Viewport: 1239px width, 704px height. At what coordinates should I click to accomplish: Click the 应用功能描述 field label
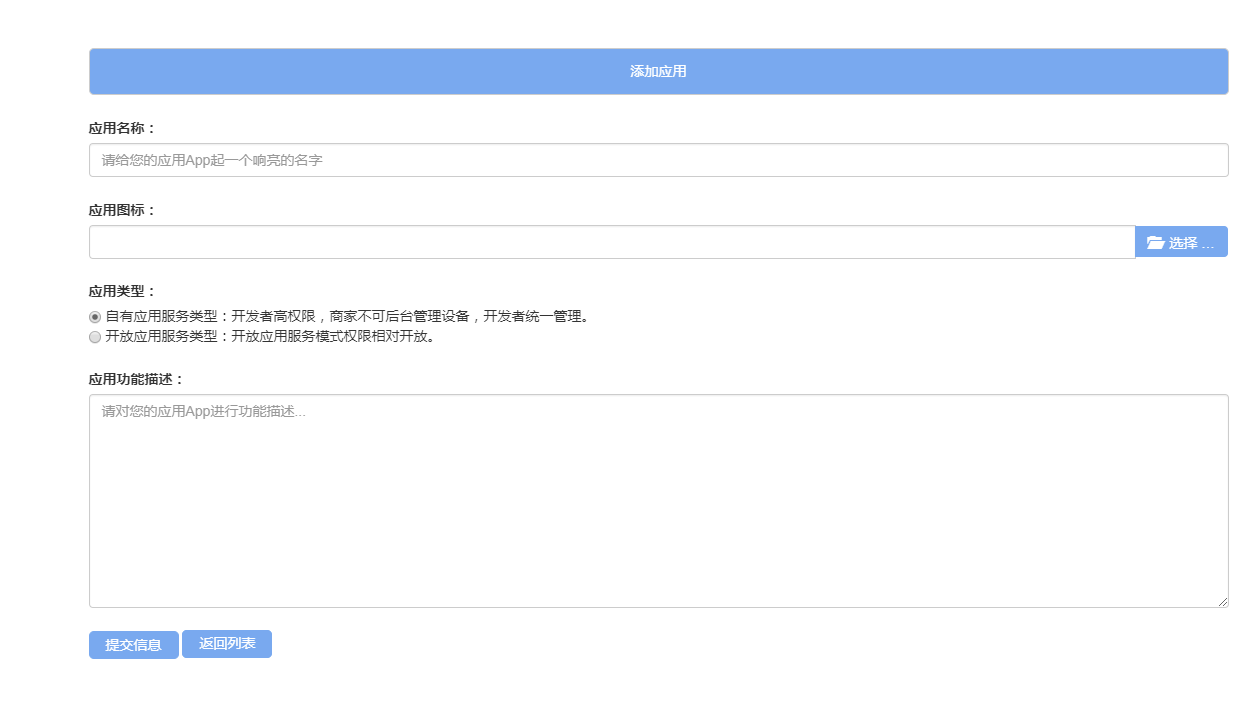(x=136, y=379)
